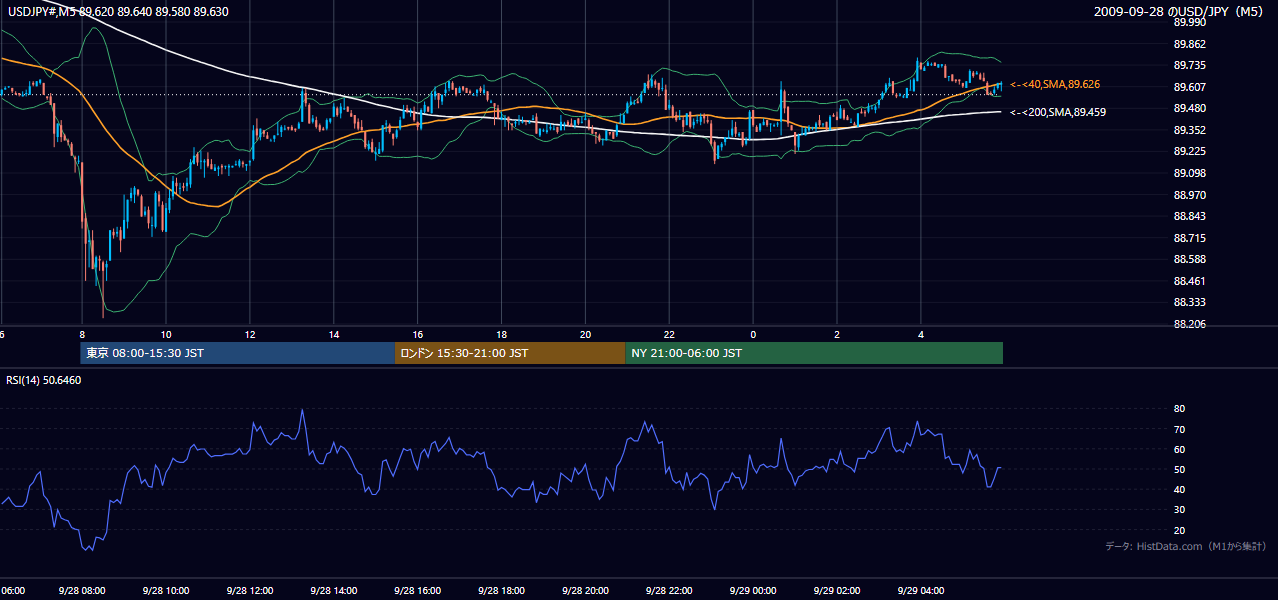The image size is (1278, 600).
Task: Click the 9/29 02:00 bottom time label
Action: click(838, 591)
